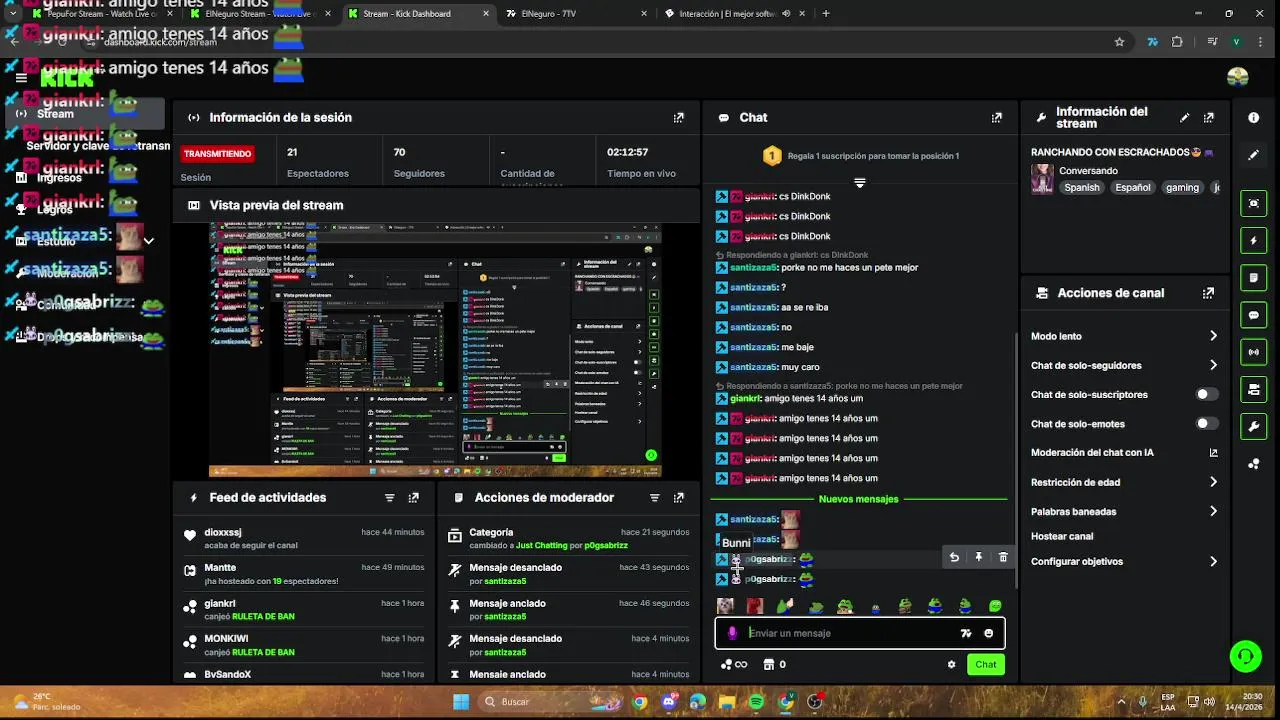Screen dimensions: 1280x720
Task: Open the green support headset button
Action: point(1245,656)
